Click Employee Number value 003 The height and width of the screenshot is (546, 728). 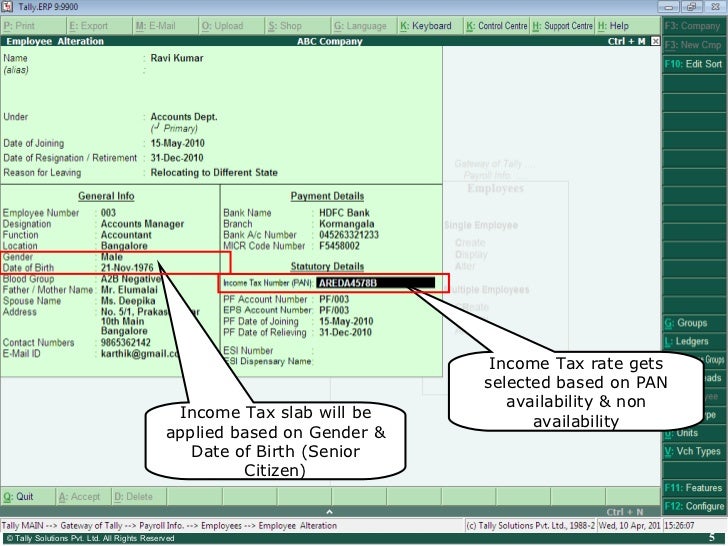(108, 213)
